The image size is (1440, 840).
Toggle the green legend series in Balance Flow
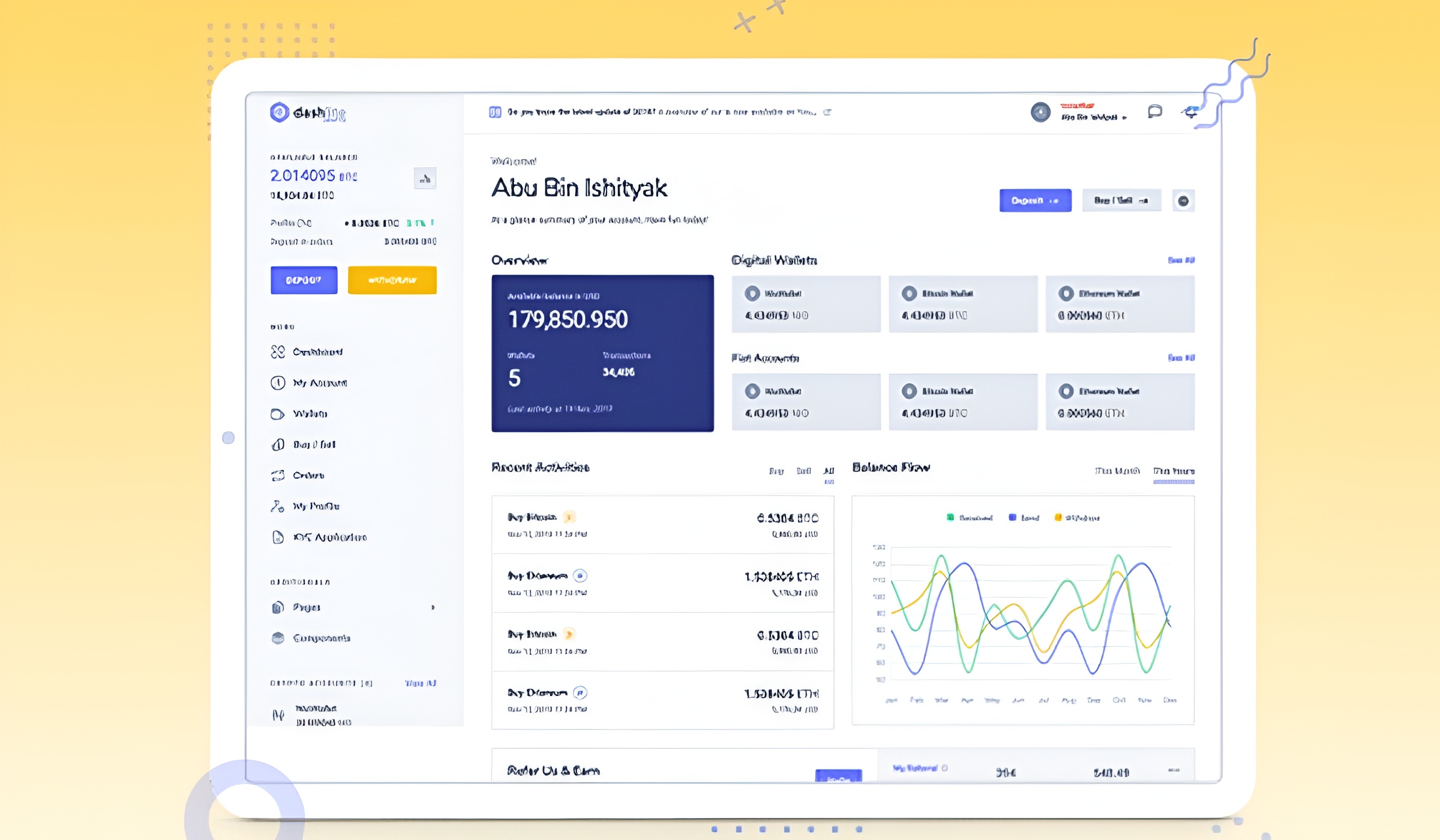(x=969, y=518)
